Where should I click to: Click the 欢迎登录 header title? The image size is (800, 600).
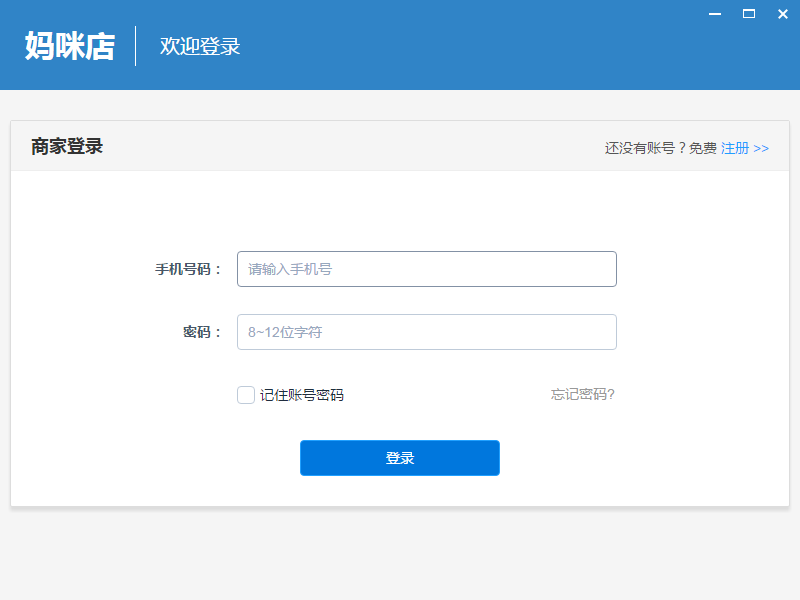(x=200, y=47)
